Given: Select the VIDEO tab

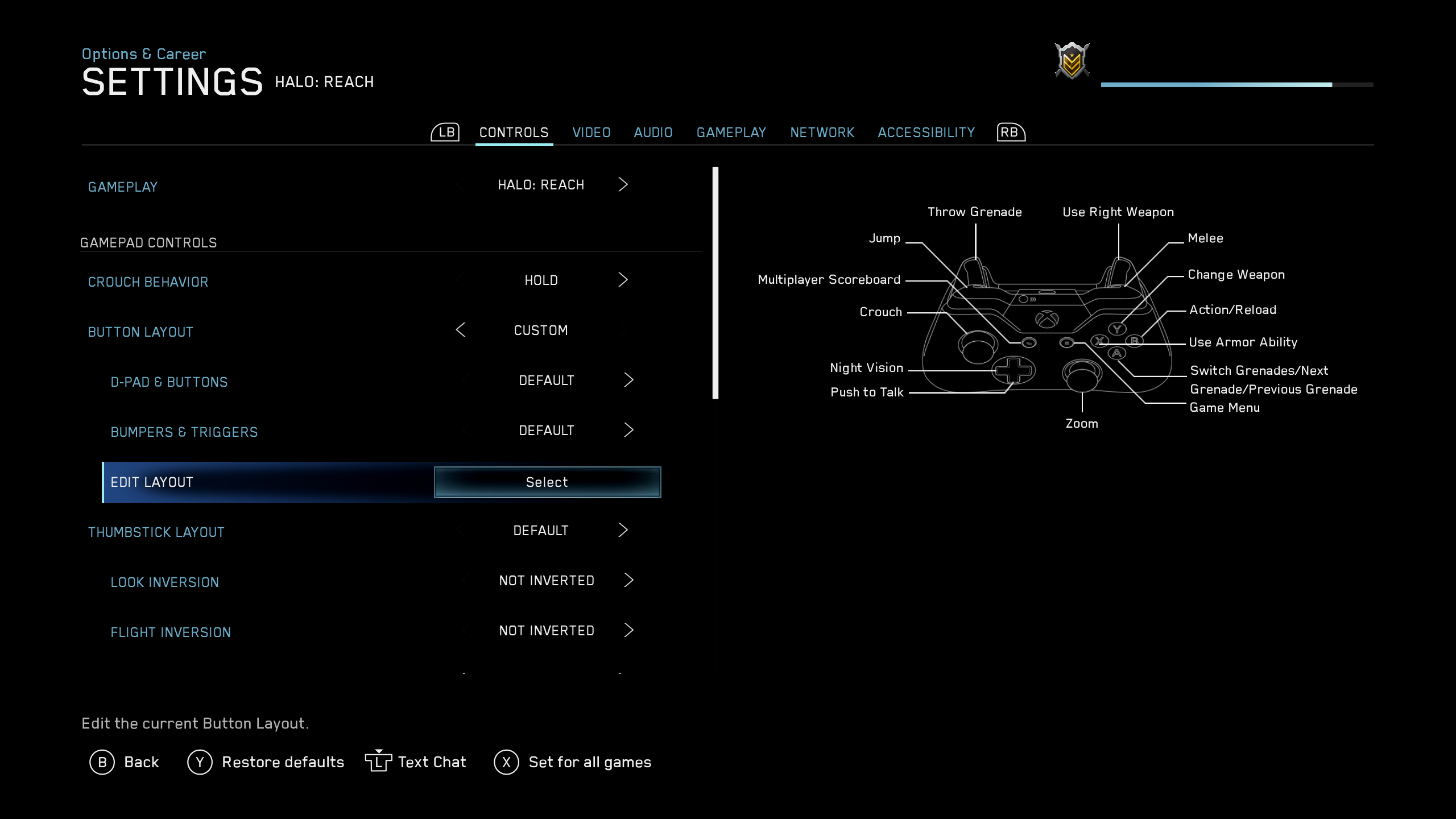Looking at the screenshot, I should 591,132.
